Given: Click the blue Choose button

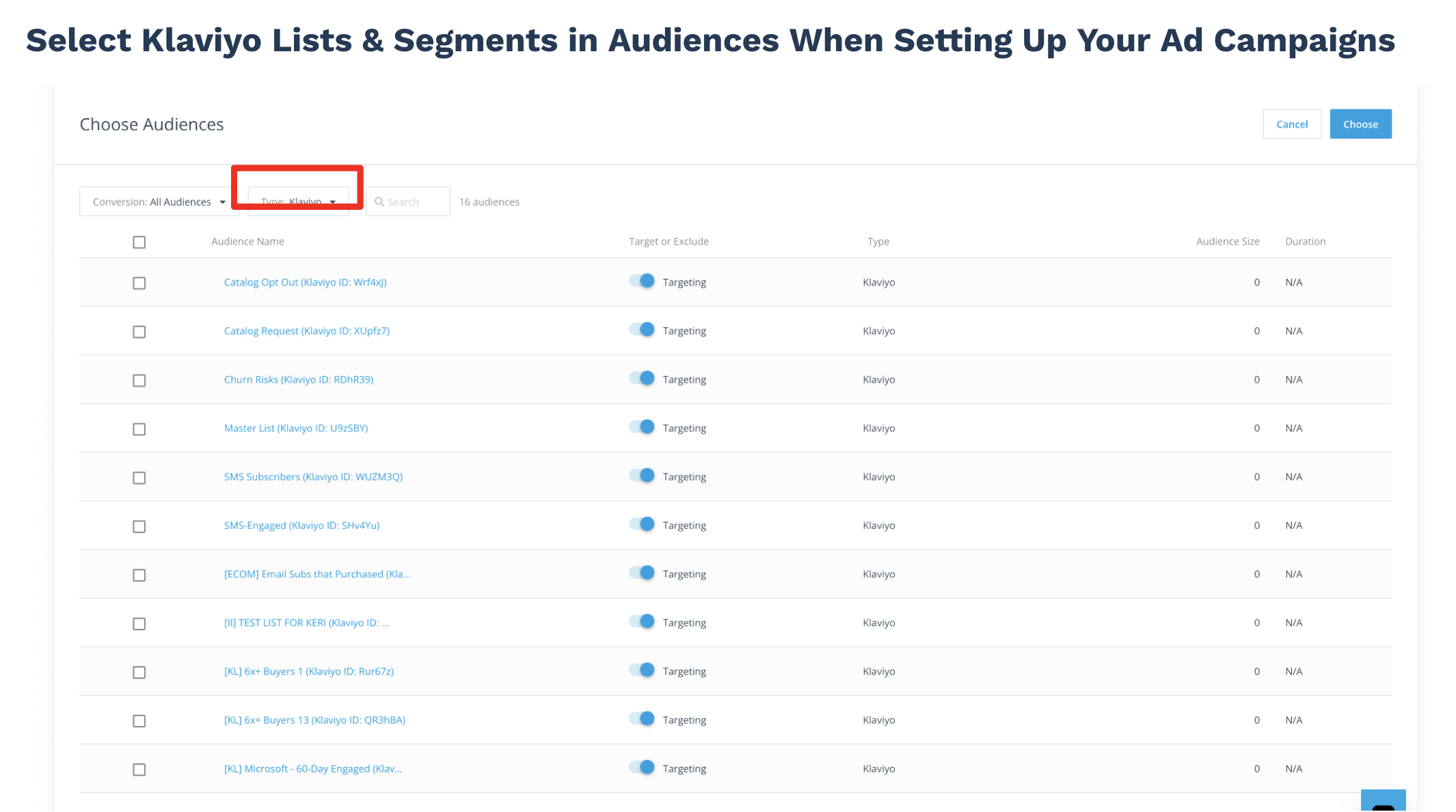Looking at the screenshot, I should 1360,124.
